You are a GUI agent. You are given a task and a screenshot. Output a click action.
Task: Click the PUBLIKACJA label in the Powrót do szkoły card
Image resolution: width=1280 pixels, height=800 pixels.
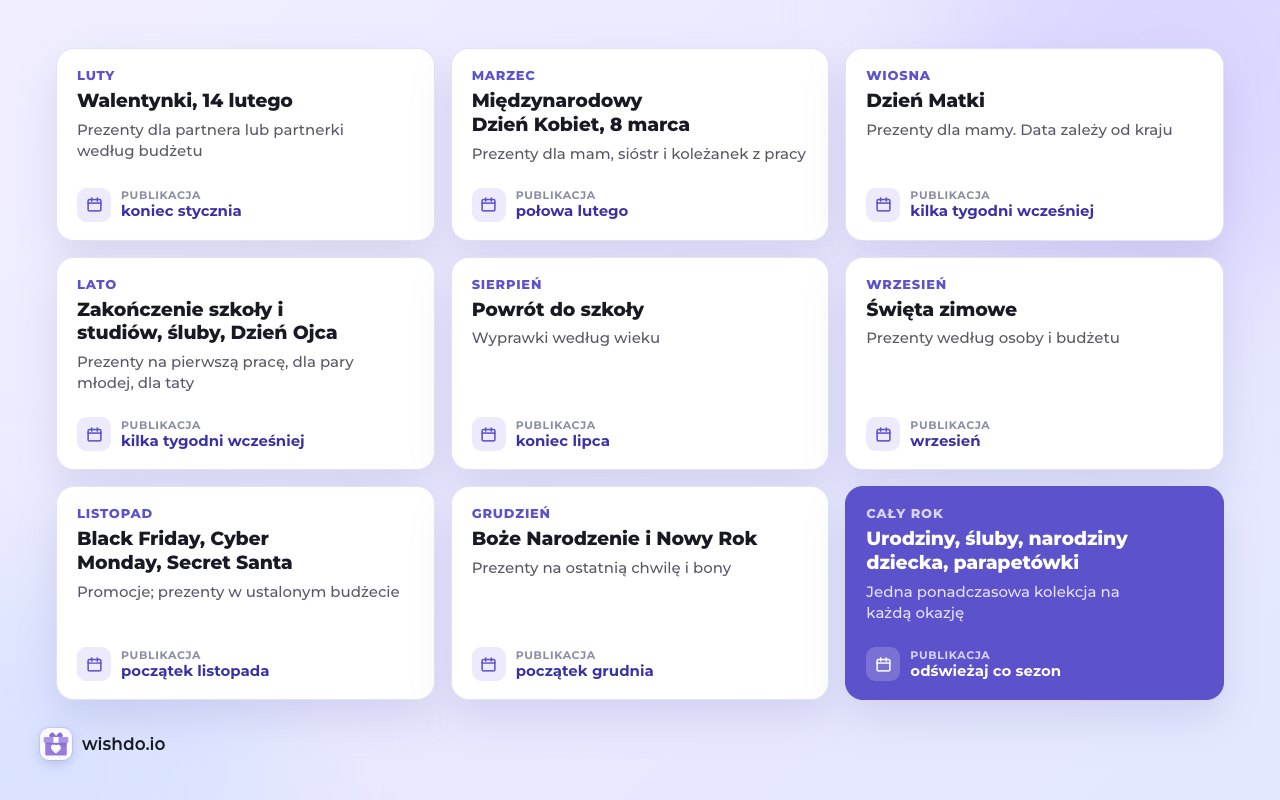(556, 425)
